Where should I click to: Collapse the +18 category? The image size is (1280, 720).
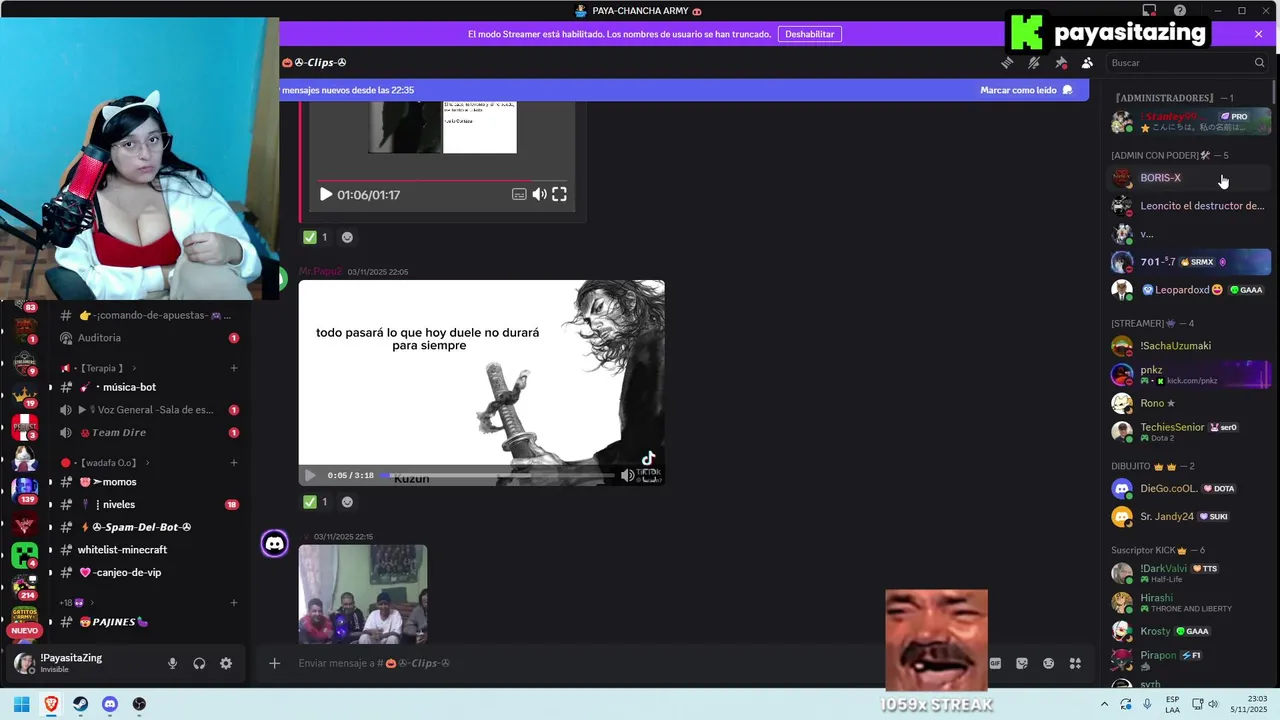(76, 602)
